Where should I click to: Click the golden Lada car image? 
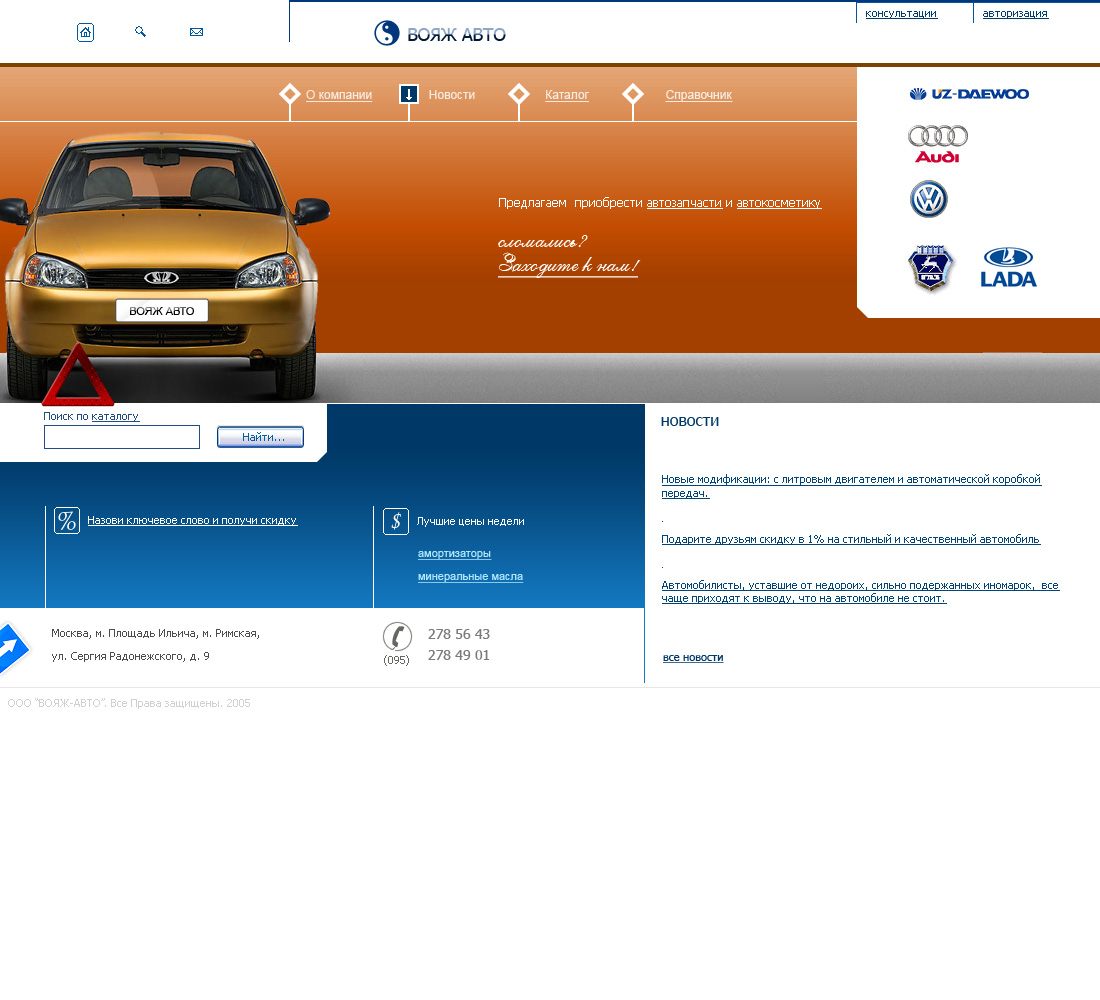click(x=163, y=265)
